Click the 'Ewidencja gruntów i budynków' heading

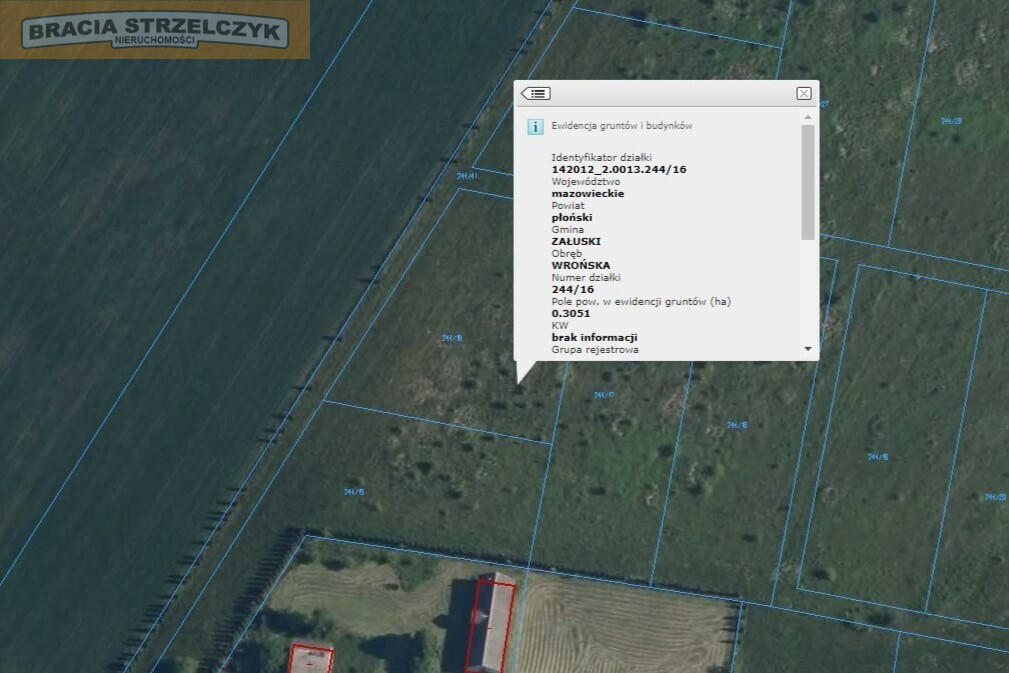[x=622, y=126]
